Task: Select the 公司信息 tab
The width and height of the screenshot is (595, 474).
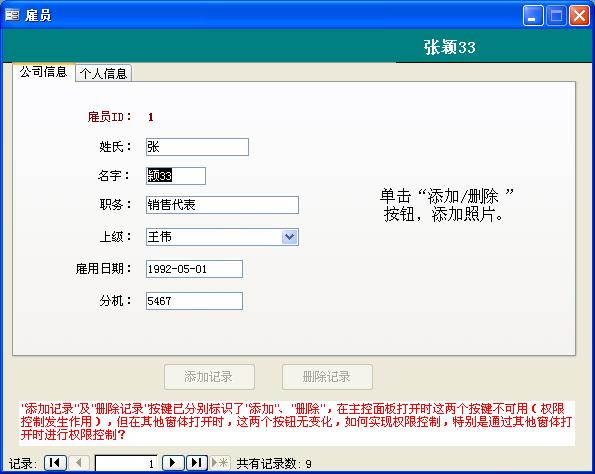Action: pyautogui.click(x=44, y=72)
